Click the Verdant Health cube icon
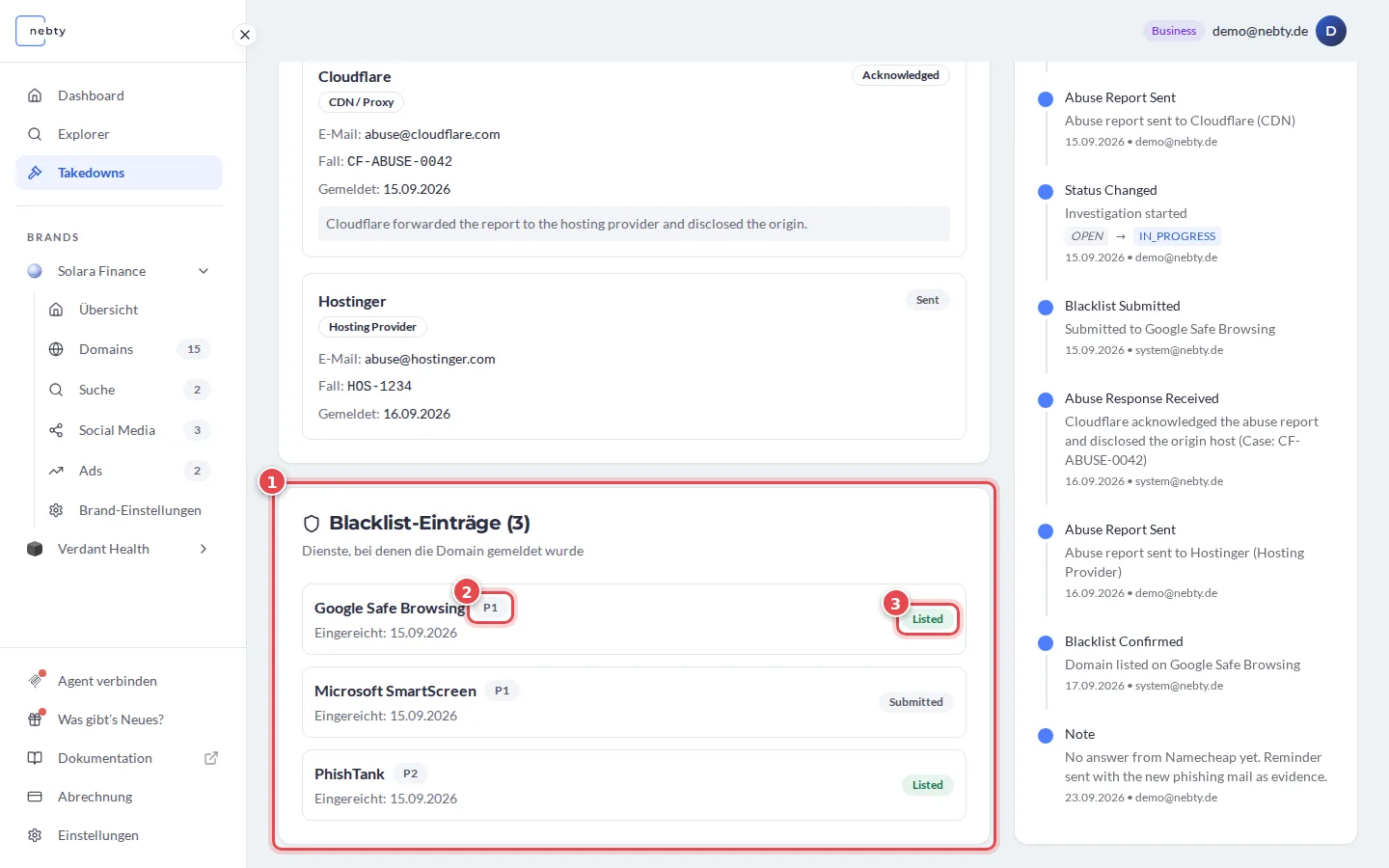This screenshot has width=1389, height=868. pyautogui.click(x=35, y=549)
